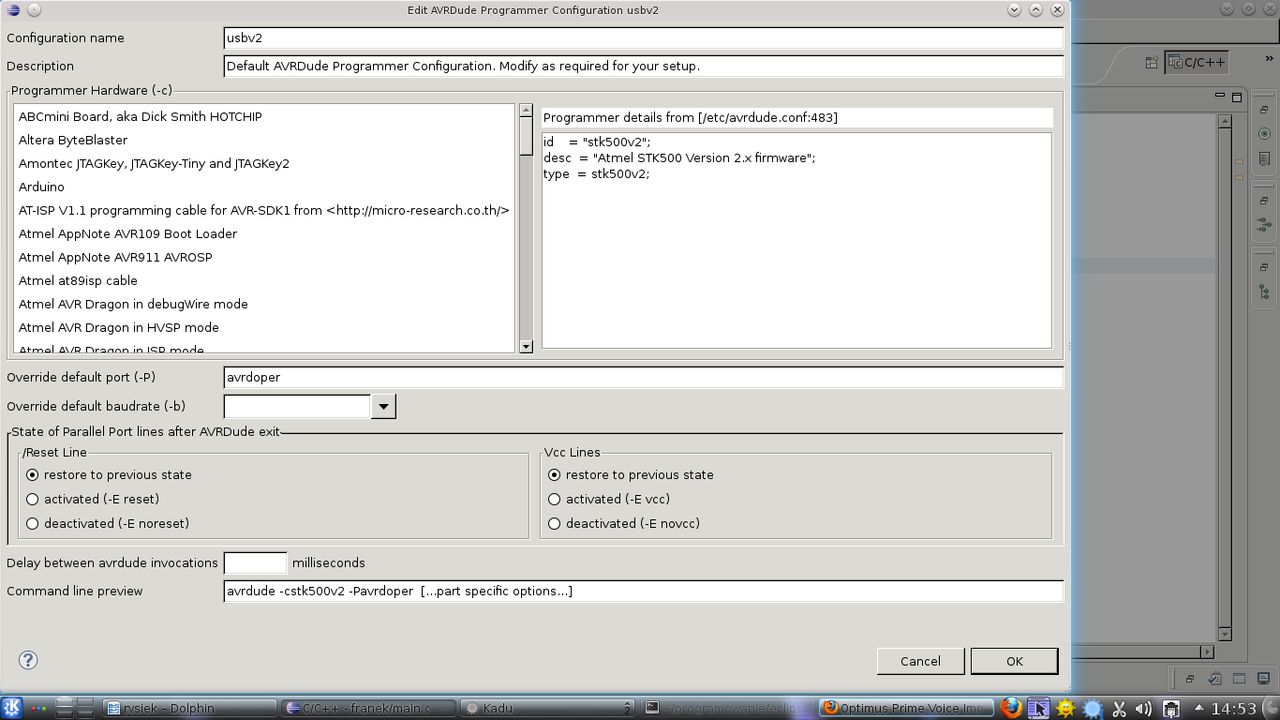
Task: Open KDE application launcher menu
Action: point(12,708)
